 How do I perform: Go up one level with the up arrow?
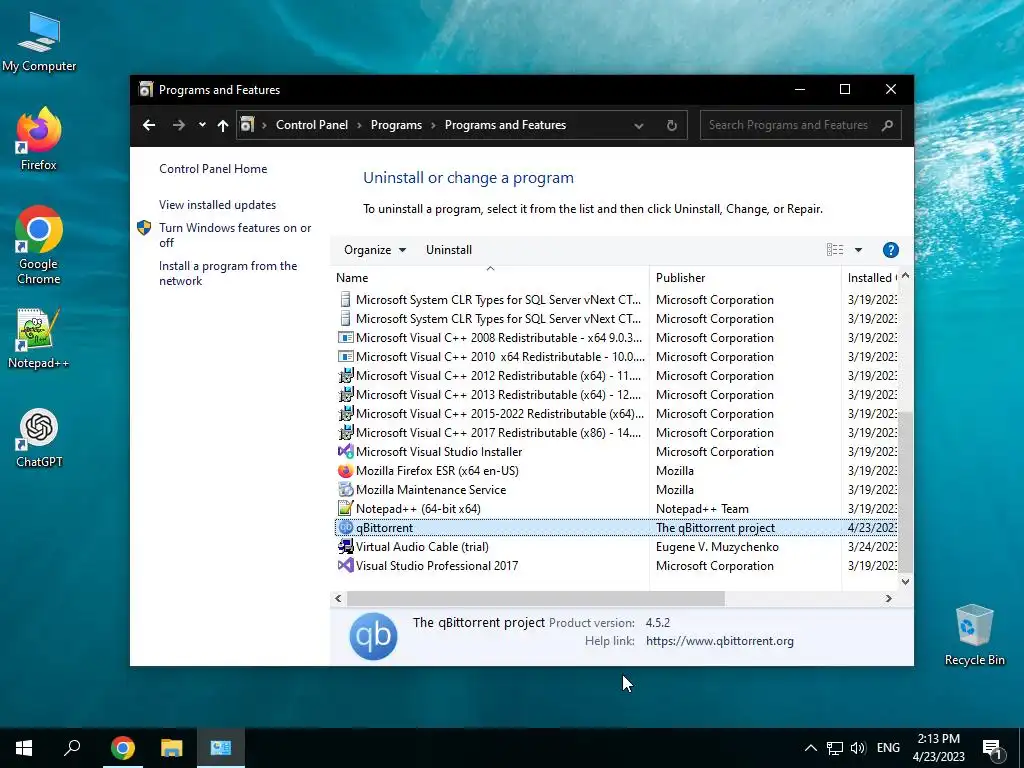(x=223, y=125)
